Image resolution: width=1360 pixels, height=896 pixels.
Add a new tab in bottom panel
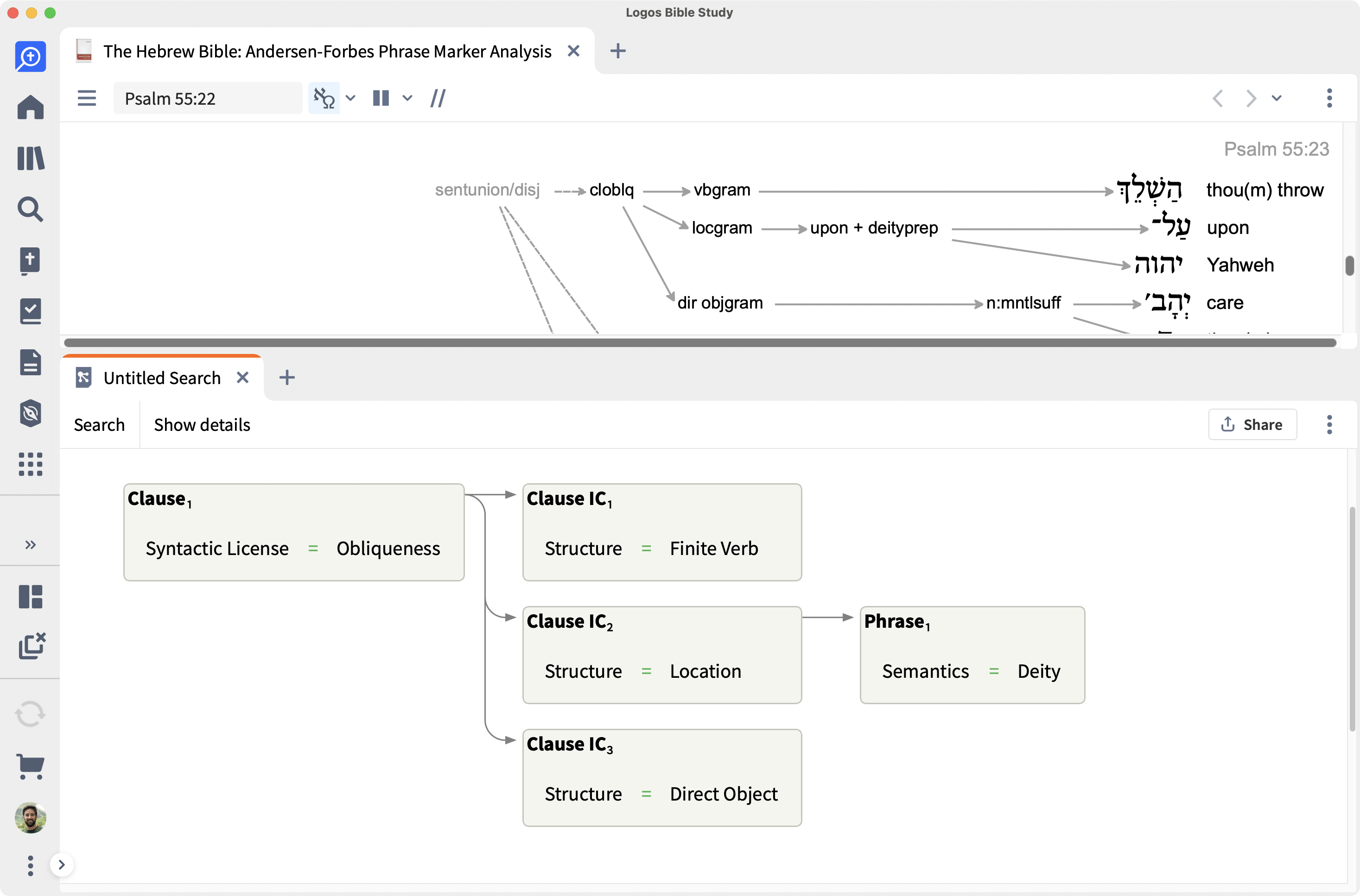tap(287, 378)
